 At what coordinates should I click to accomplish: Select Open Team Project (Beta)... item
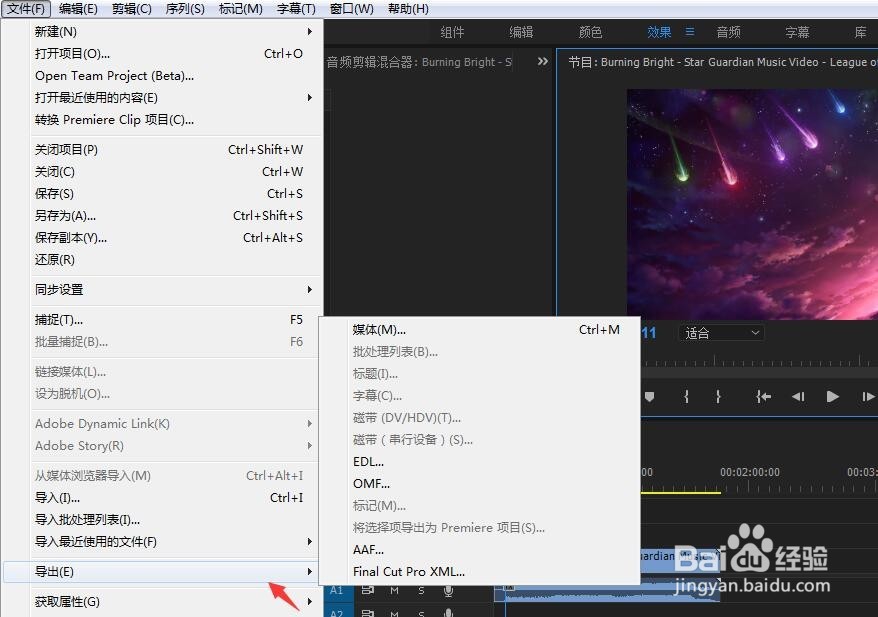(162, 76)
